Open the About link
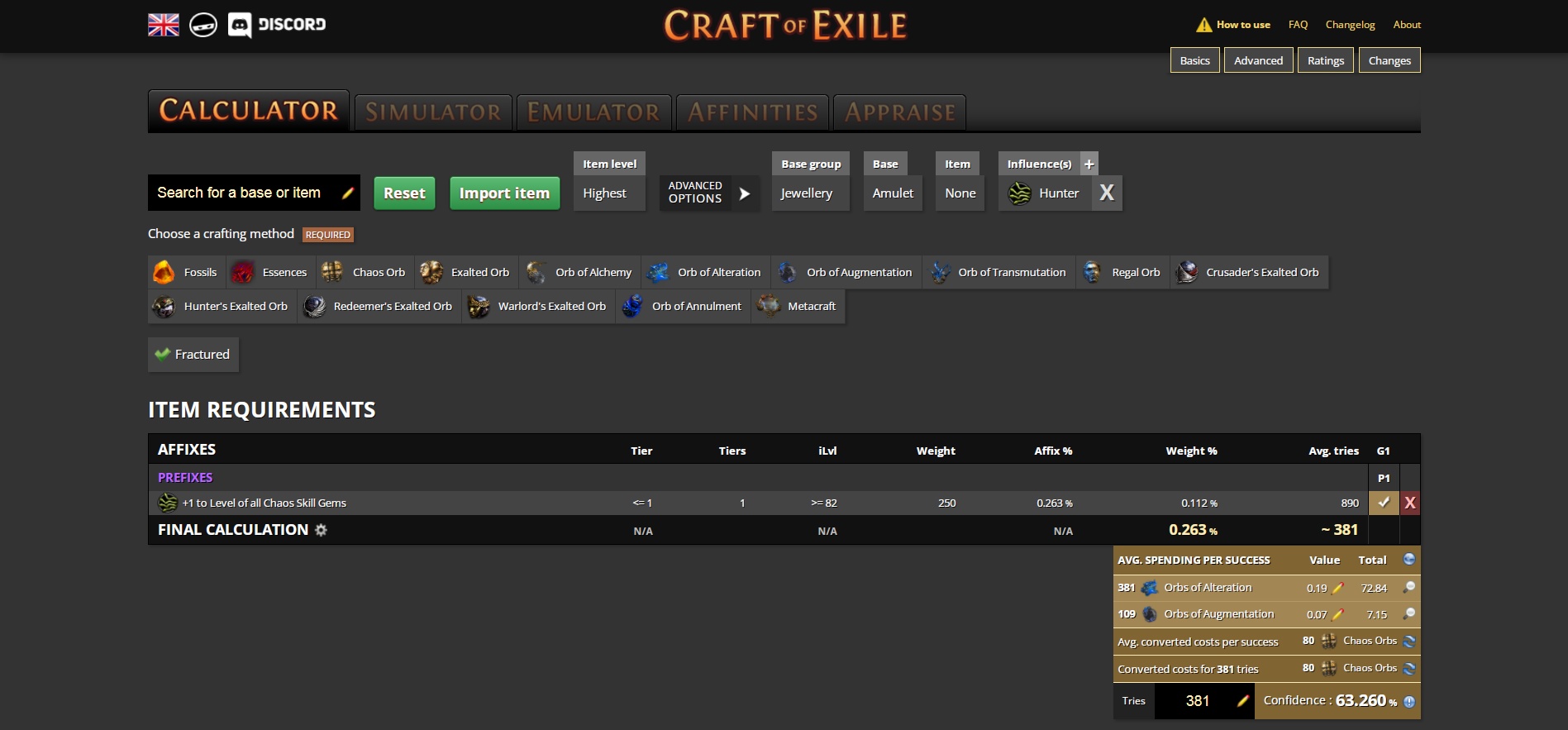 click(1407, 25)
